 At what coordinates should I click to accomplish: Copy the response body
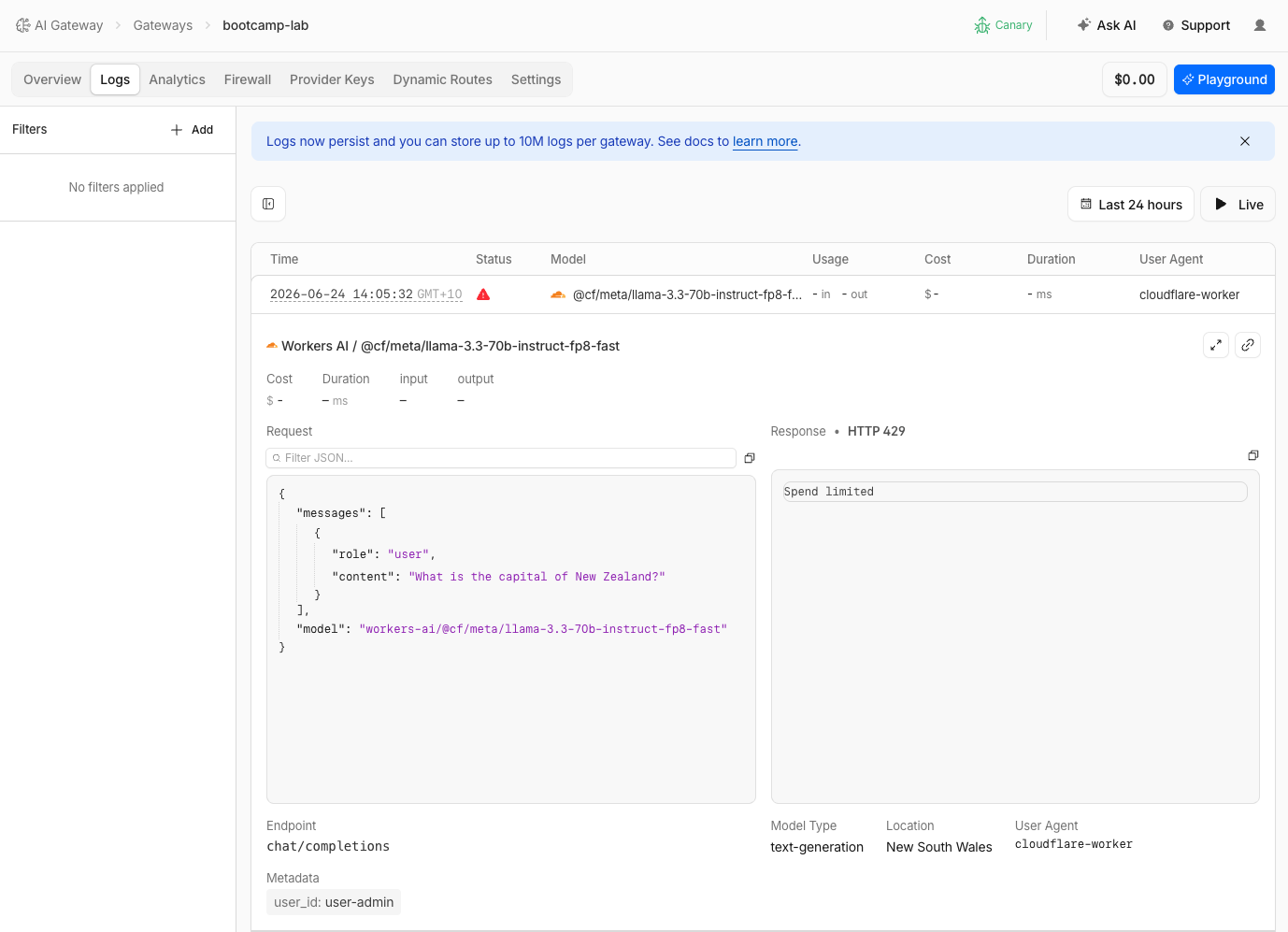tap(1253, 455)
